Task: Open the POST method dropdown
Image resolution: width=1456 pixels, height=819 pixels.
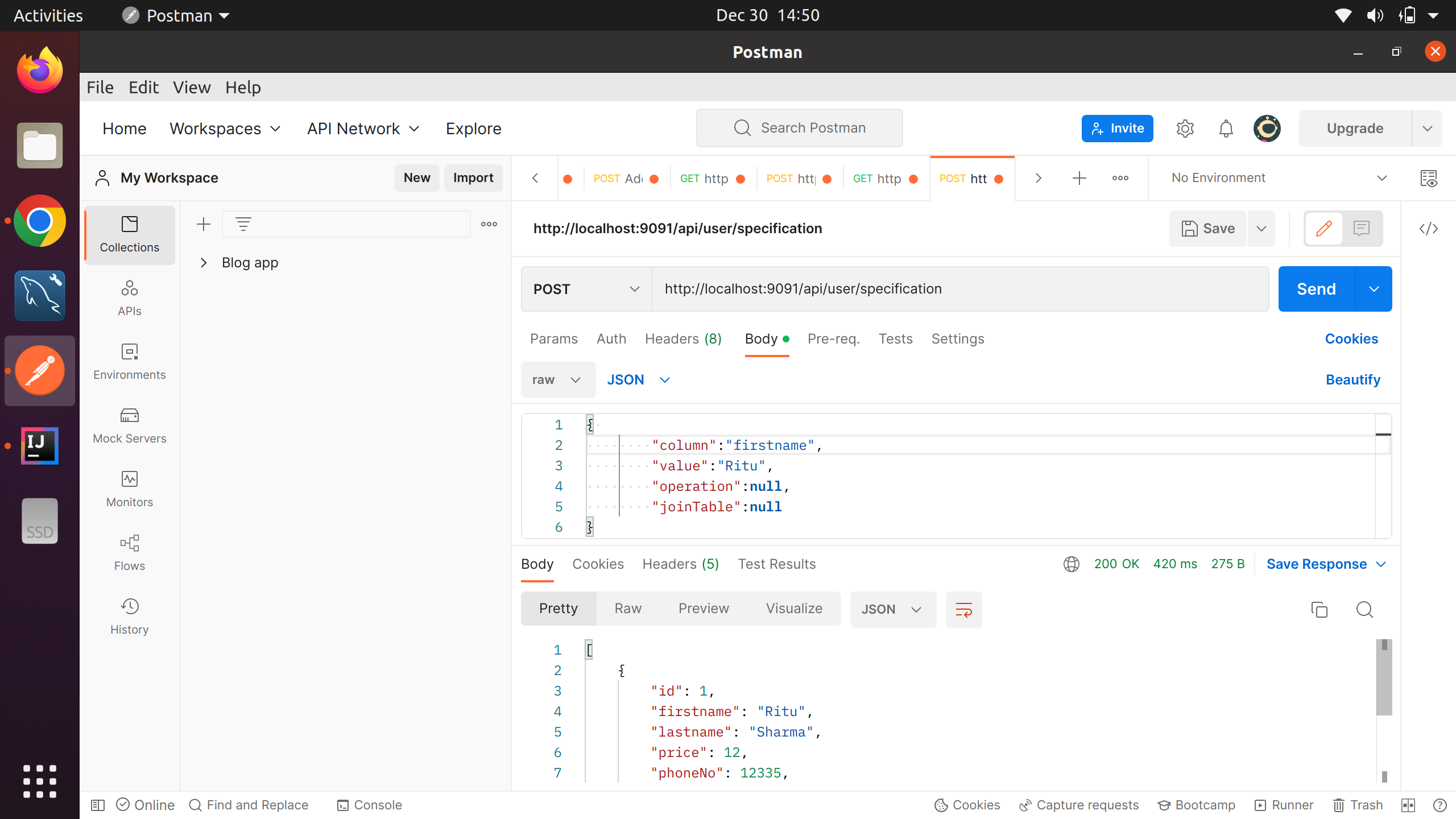Action: pyautogui.click(x=586, y=289)
